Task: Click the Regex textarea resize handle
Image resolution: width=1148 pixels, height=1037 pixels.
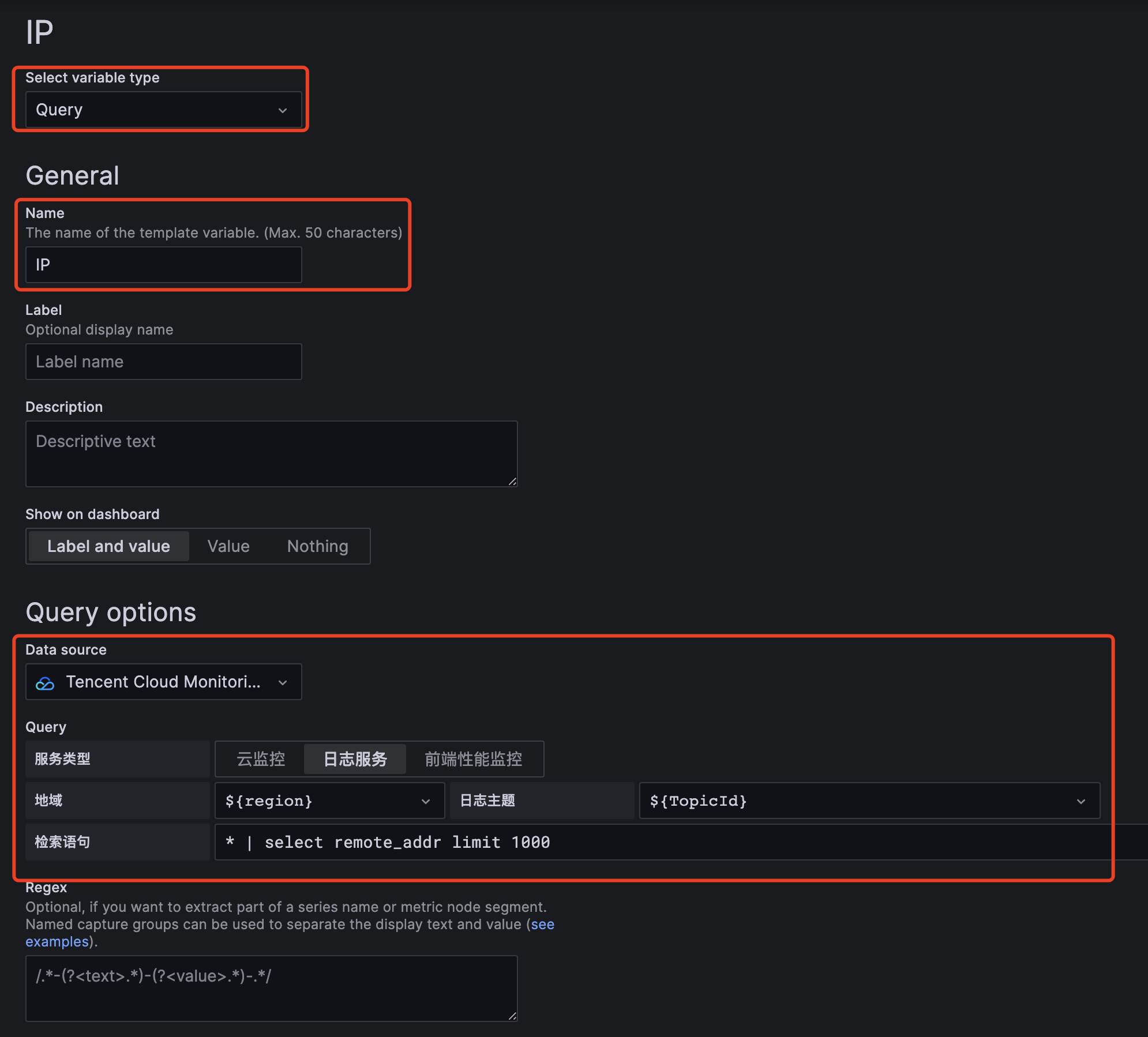Action: coord(512,1016)
